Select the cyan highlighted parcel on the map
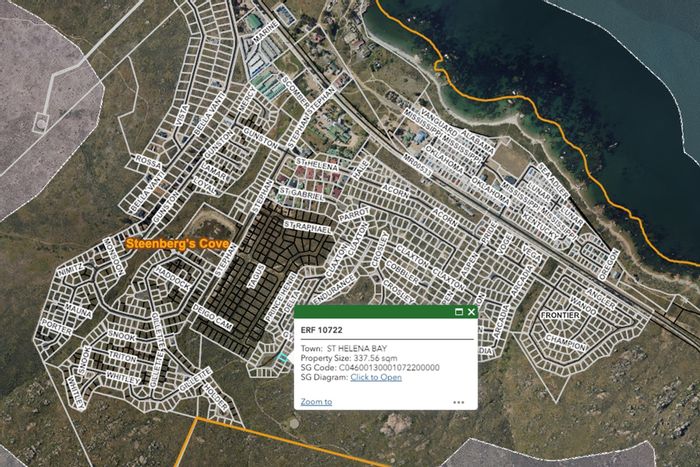The width and height of the screenshot is (700, 467). click(x=282, y=357)
